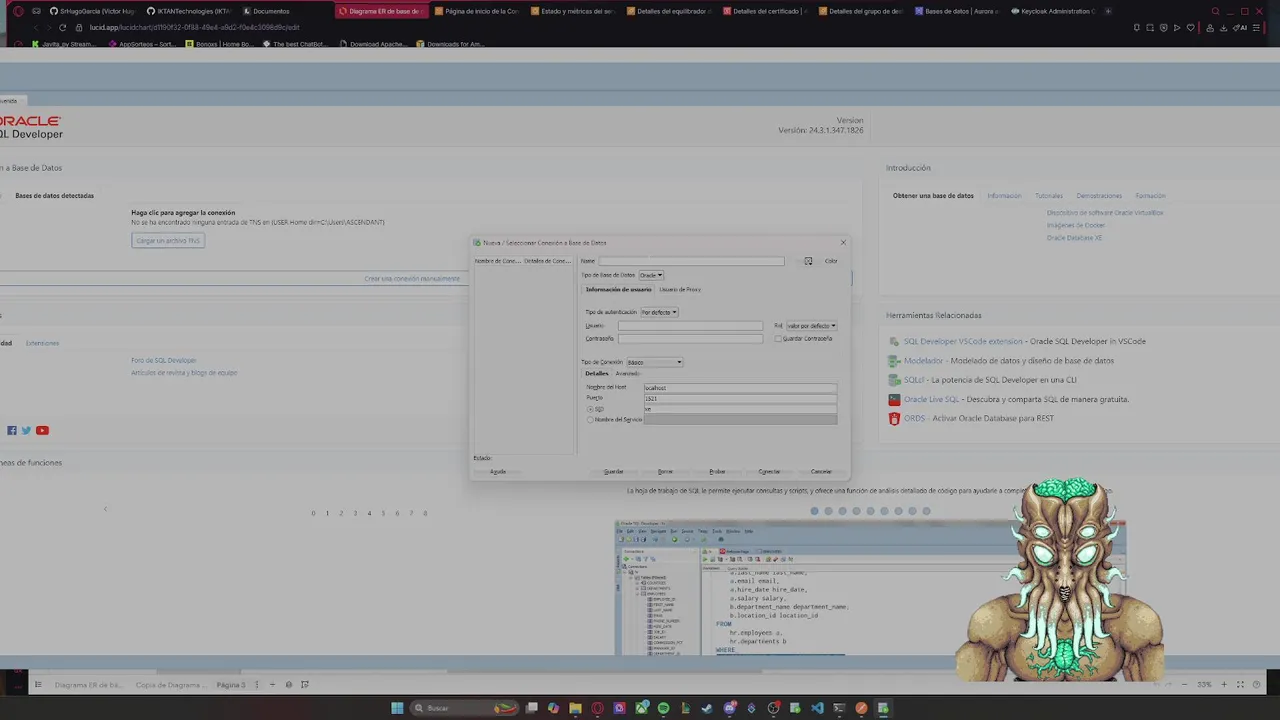Click the Probar button

click(x=717, y=471)
